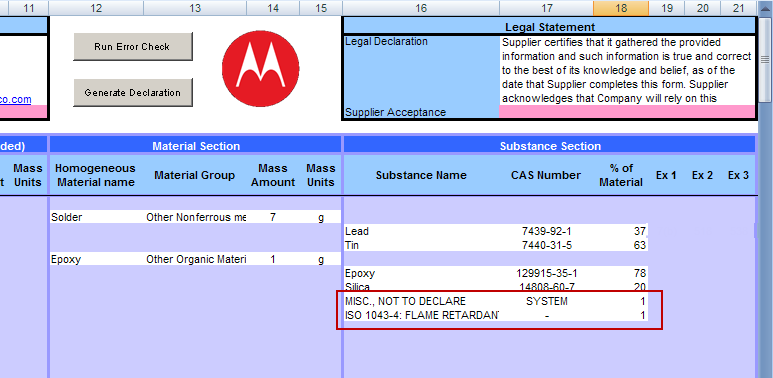The width and height of the screenshot is (773, 378).
Task: Select column header 16
Action: click(421, 8)
